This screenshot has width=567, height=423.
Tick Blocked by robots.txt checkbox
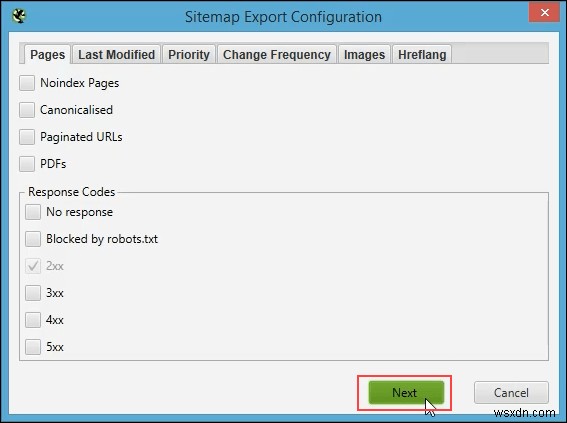[x=33, y=239]
